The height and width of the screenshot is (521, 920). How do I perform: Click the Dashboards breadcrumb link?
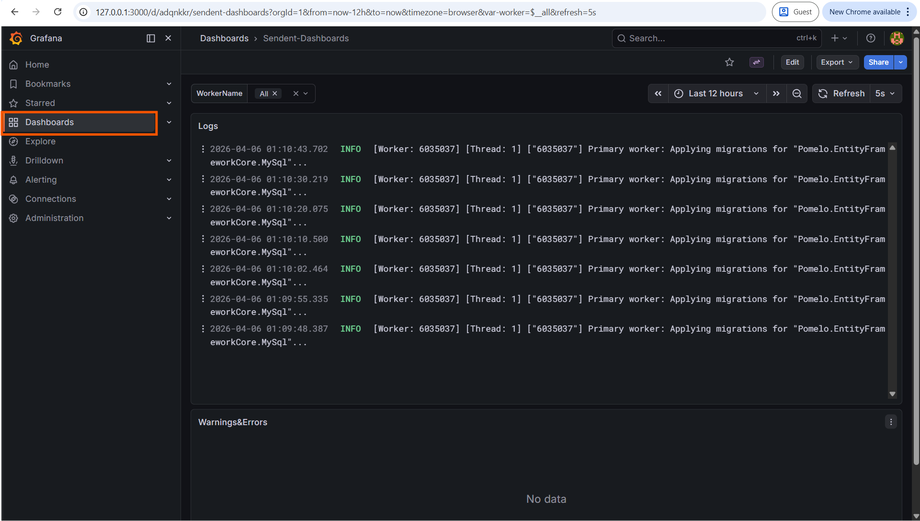point(224,38)
